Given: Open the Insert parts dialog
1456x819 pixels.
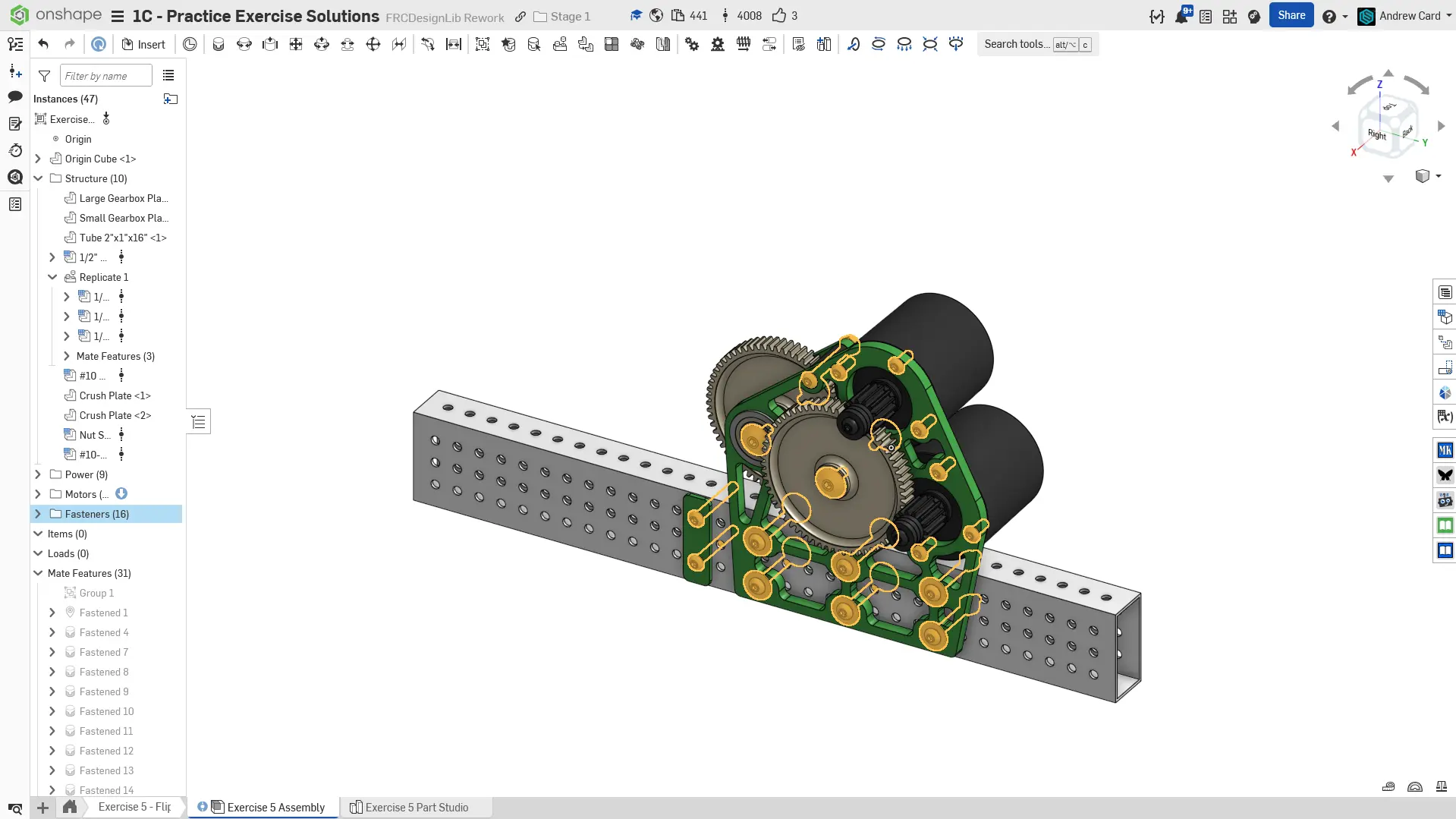Looking at the screenshot, I should click(143, 44).
